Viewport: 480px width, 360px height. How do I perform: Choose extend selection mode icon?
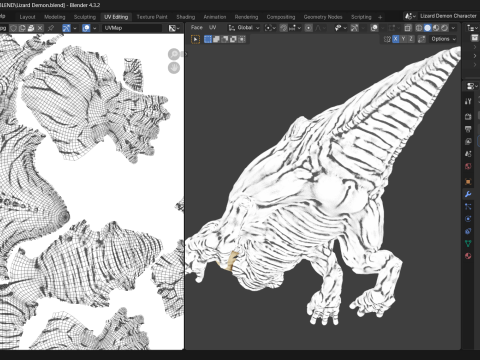[216, 39]
